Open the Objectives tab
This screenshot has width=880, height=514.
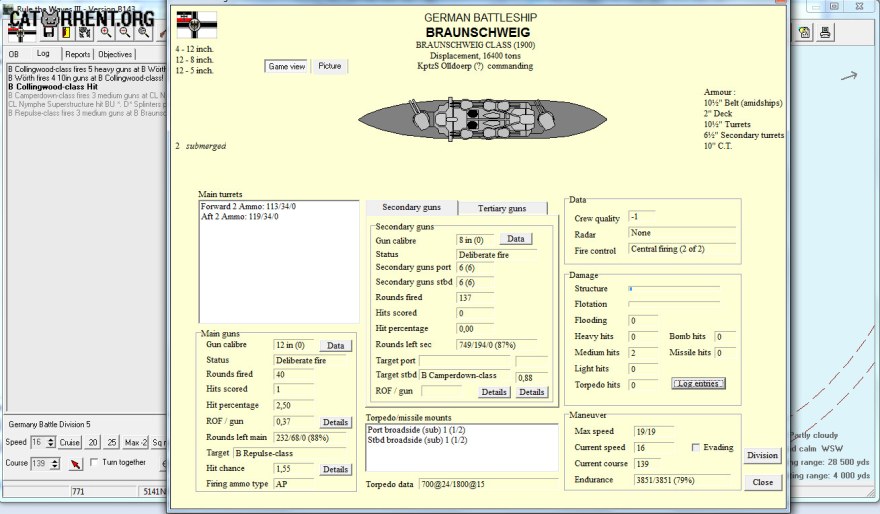click(x=115, y=54)
